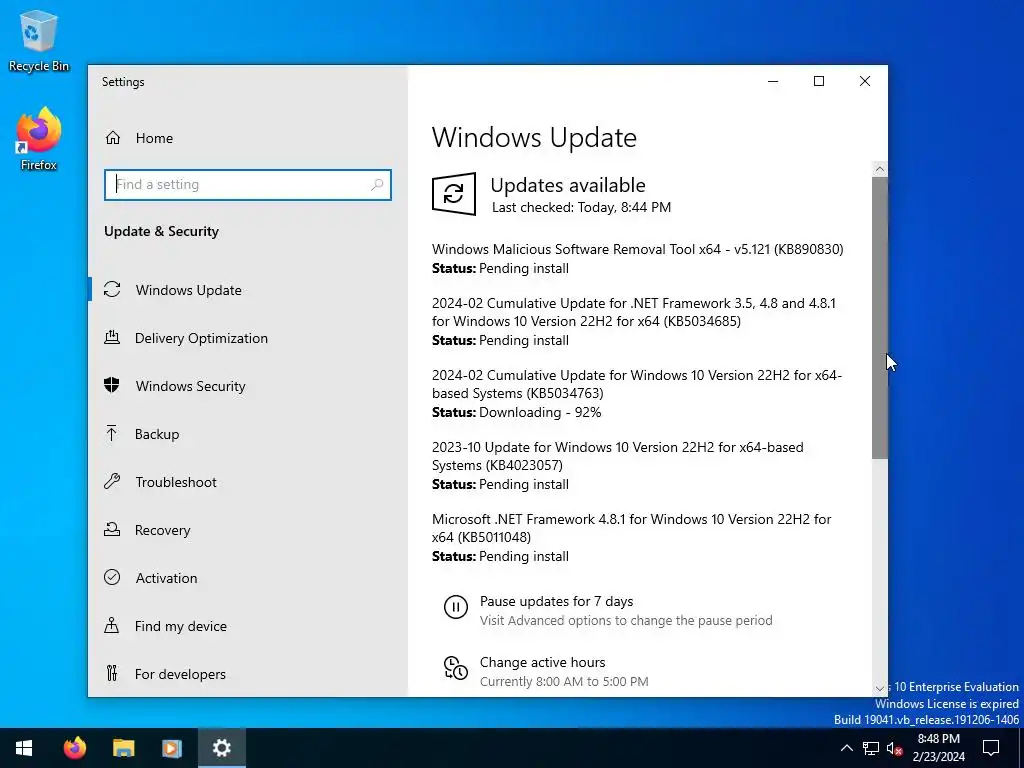Click the muted volume tray icon
Image resolution: width=1024 pixels, height=768 pixels.
point(895,748)
